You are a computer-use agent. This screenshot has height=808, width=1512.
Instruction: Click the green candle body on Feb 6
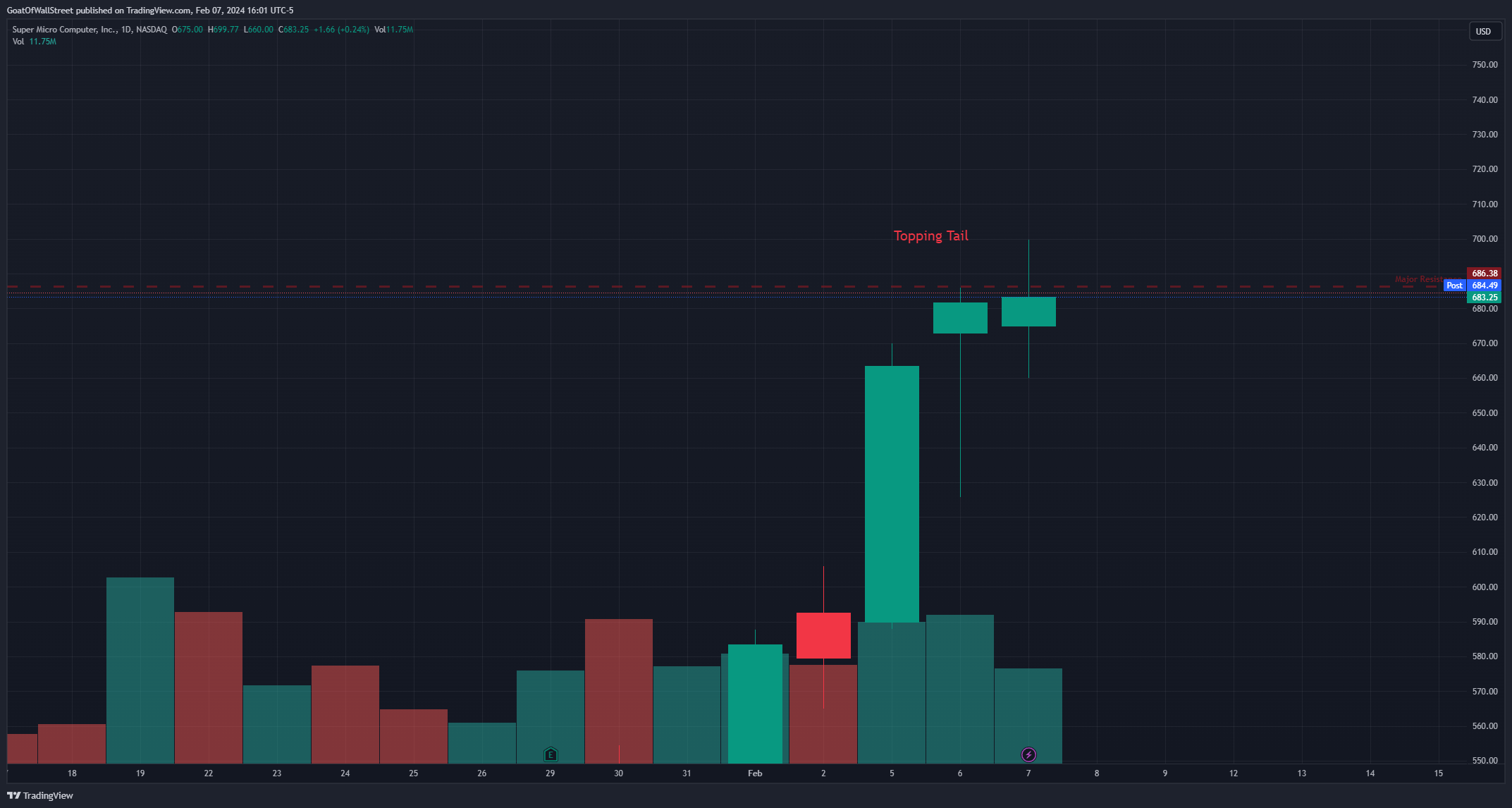pyautogui.click(x=960, y=318)
